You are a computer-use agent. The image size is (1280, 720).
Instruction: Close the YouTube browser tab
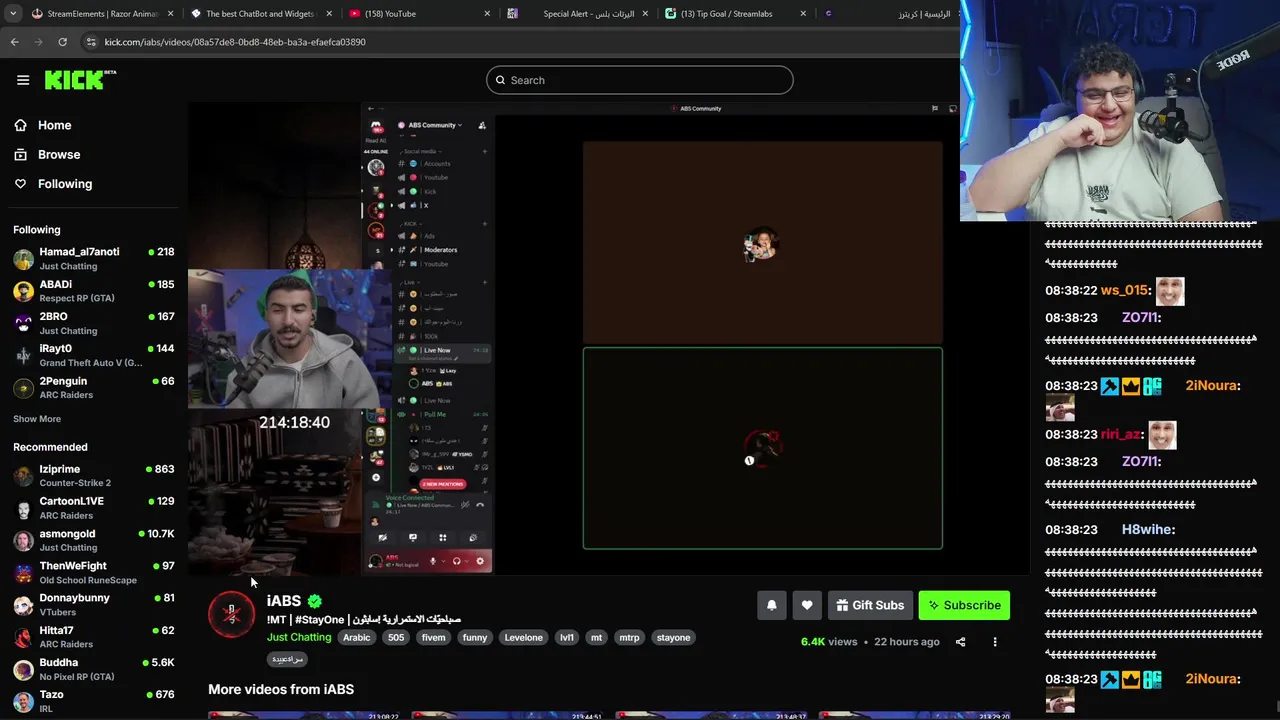(x=487, y=14)
